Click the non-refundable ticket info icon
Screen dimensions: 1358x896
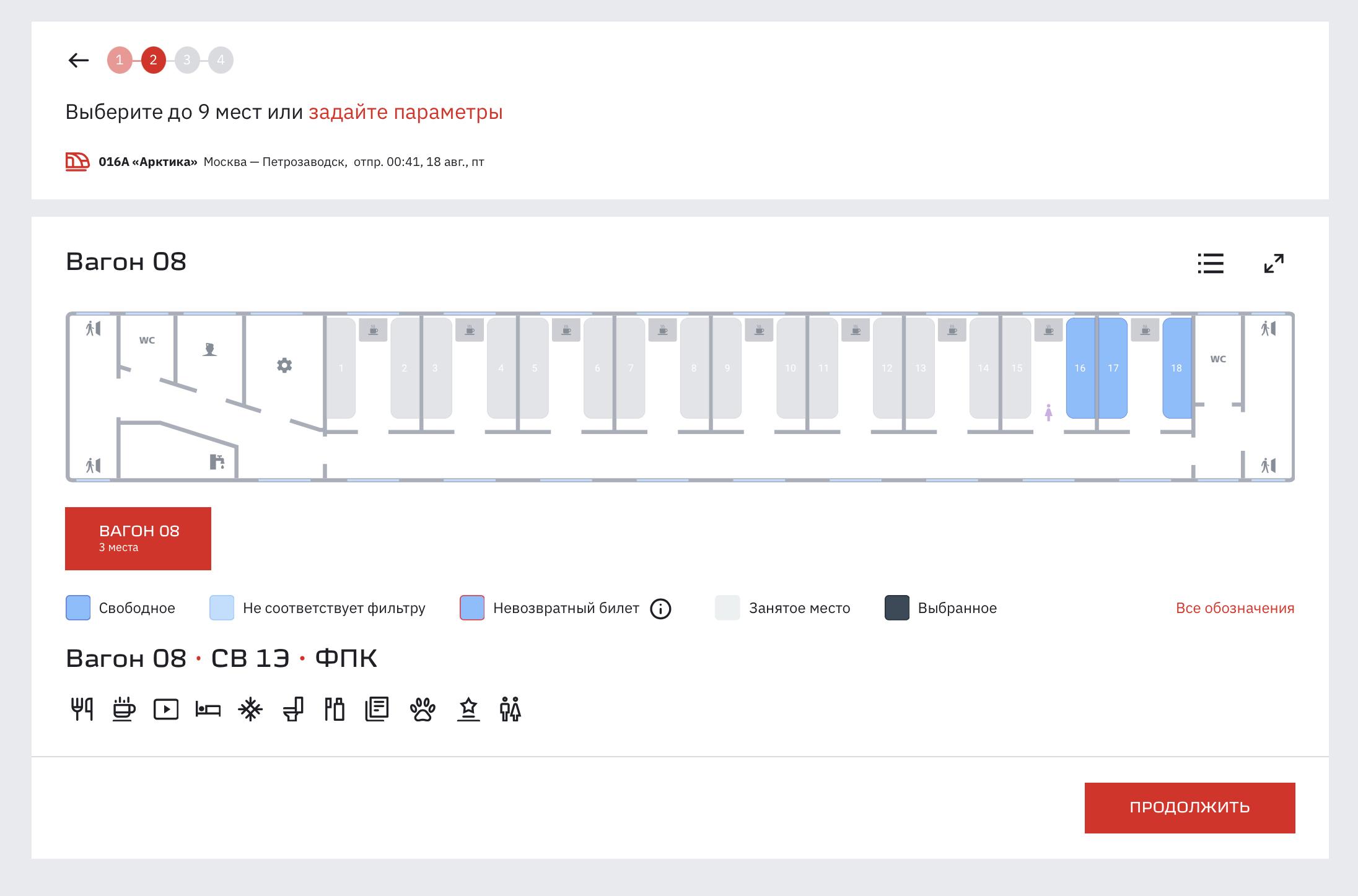point(660,609)
